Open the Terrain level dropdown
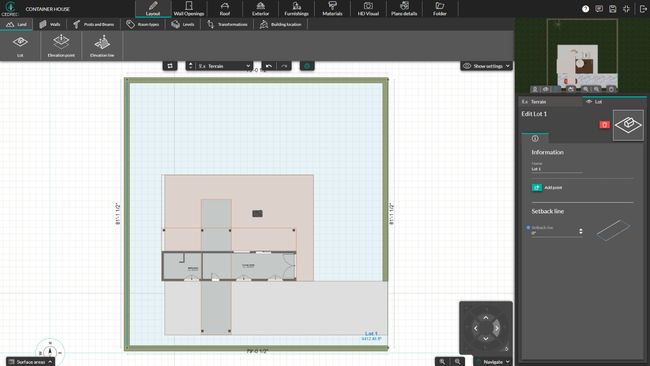The height and width of the screenshot is (366, 650). pyautogui.click(x=224, y=66)
